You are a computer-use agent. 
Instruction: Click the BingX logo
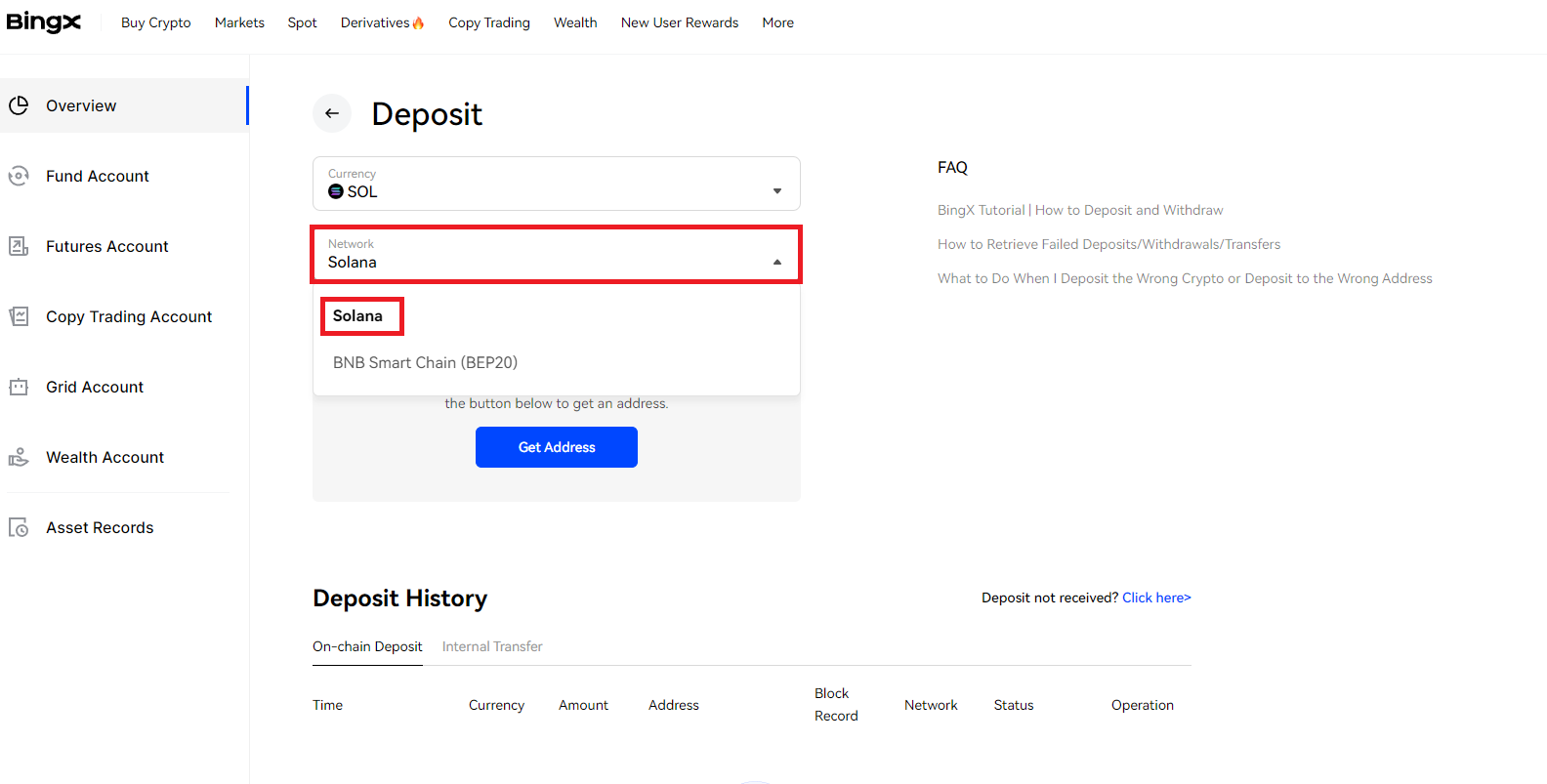tap(44, 22)
